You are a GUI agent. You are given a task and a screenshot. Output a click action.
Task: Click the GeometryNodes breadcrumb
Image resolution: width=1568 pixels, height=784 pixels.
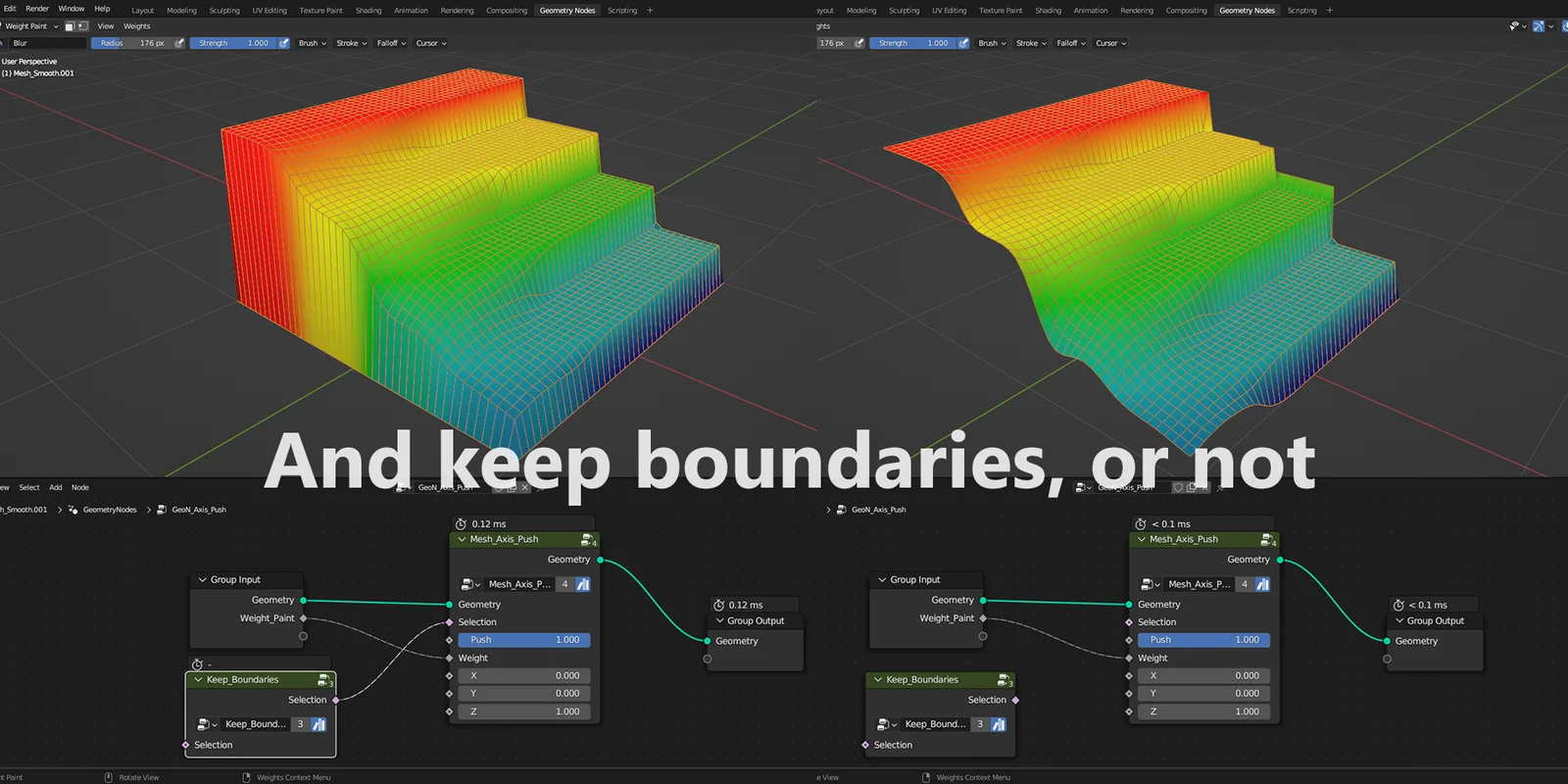pyautogui.click(x=110, y=510)
